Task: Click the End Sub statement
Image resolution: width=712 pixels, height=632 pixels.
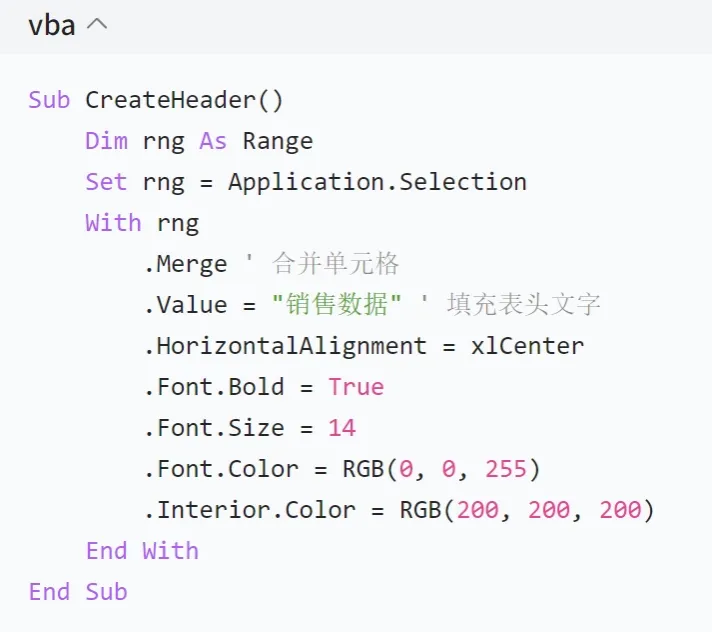Action: point(78,592)
